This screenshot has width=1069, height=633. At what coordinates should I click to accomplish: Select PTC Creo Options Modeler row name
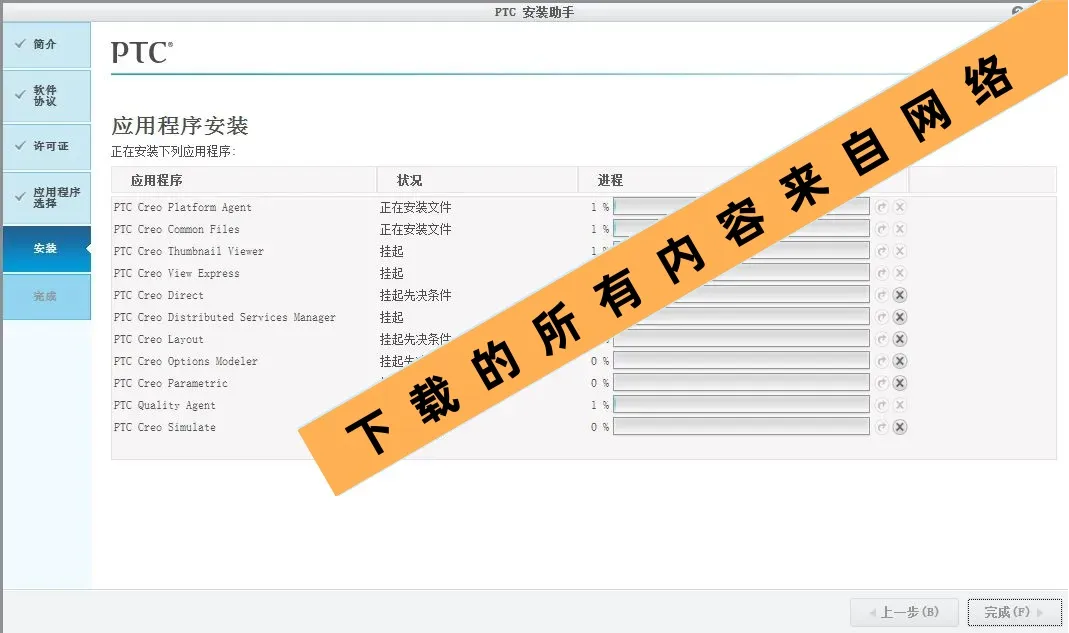pyautogui.click(x=185, y=362)
